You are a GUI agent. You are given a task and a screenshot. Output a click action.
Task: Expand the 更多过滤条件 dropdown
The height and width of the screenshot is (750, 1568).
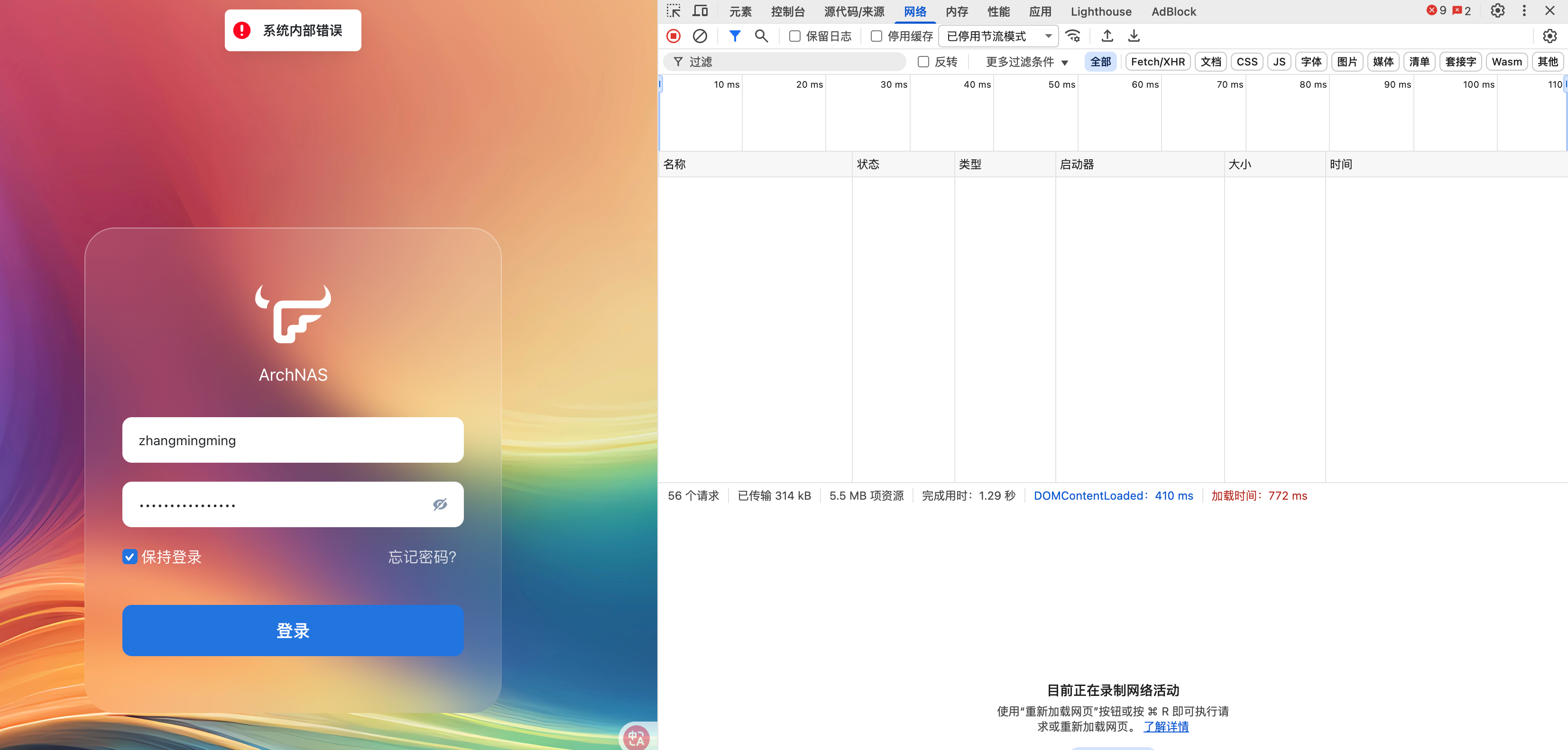click(x=1027, y=62)
